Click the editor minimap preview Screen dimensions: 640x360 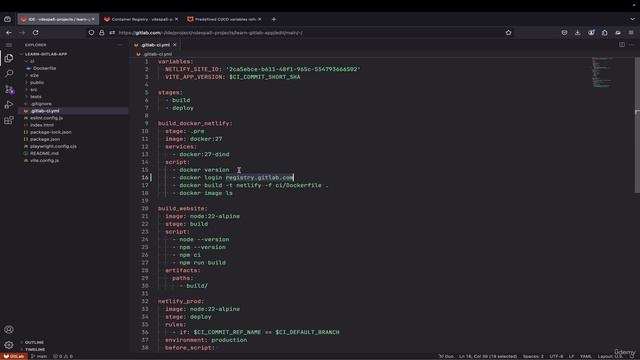[602, 73]
